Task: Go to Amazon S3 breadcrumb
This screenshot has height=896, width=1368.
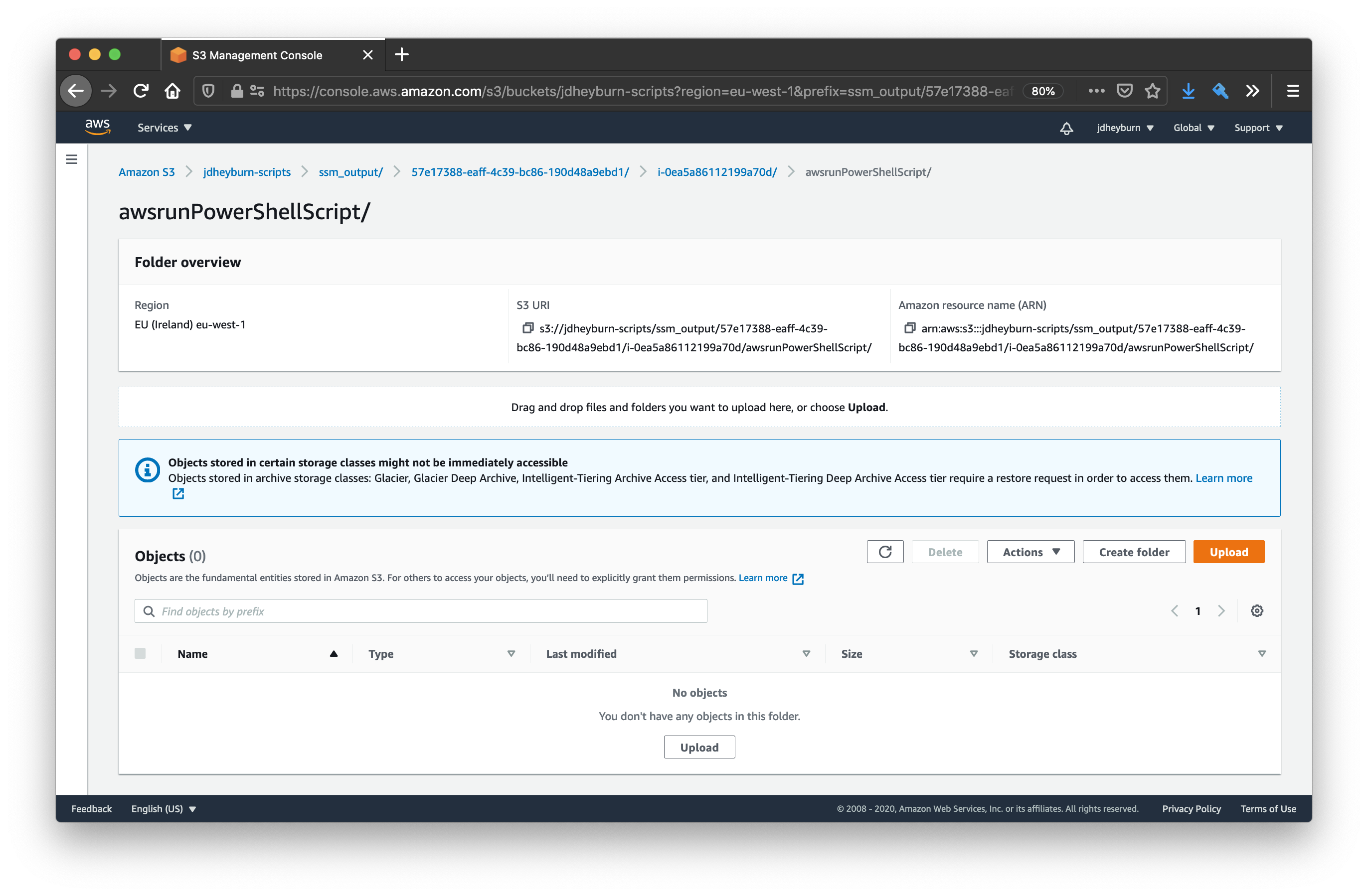Action: [x=147, y=172]
